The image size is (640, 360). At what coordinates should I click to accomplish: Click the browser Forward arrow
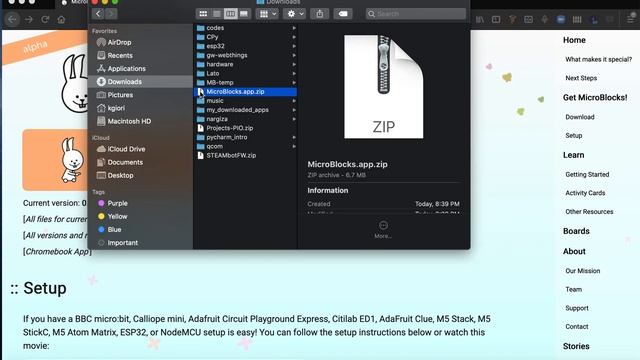[29, 19]
